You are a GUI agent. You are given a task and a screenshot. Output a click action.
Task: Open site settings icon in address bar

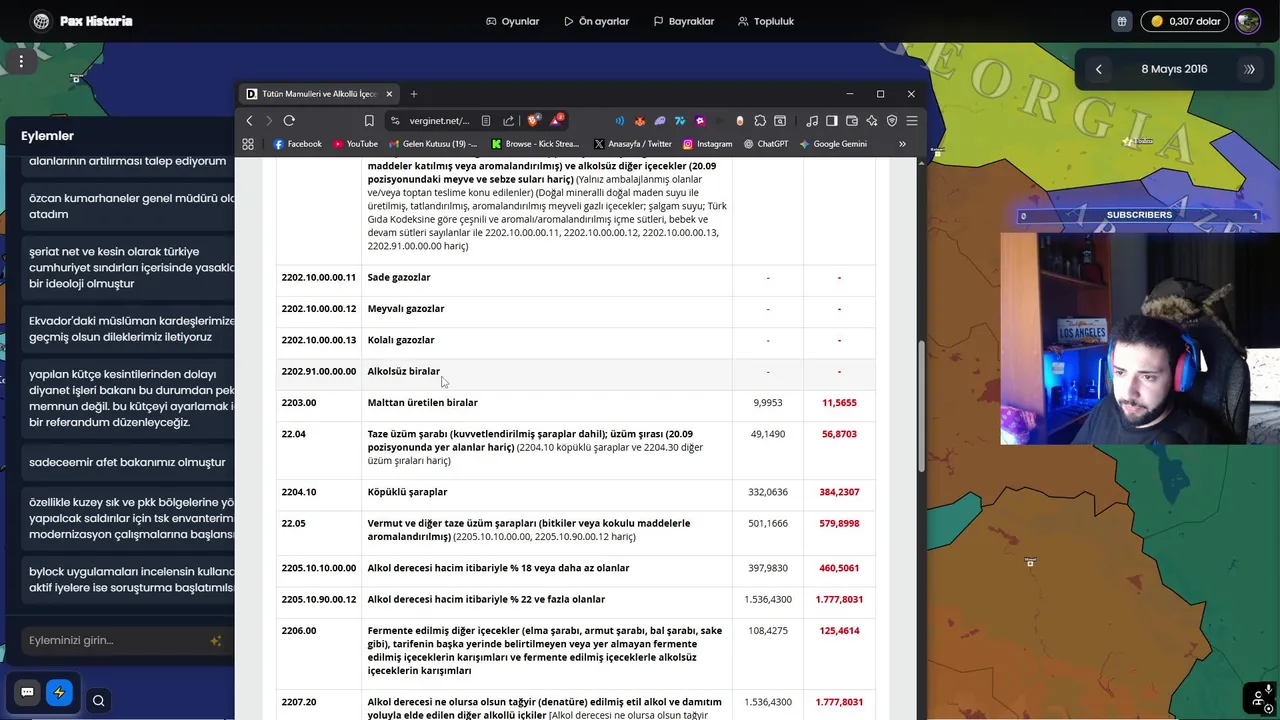(395, 120)
